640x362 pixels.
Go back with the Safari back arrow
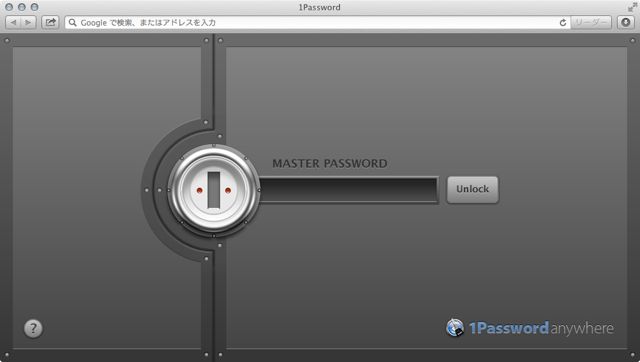pyautogui.click(x=13, y=22)
